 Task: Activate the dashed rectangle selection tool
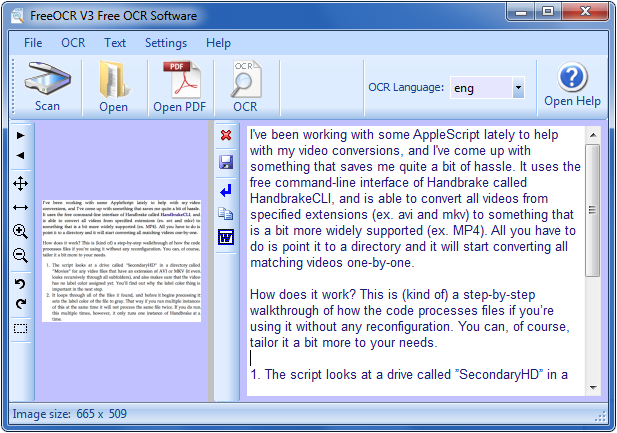point(20,328)
